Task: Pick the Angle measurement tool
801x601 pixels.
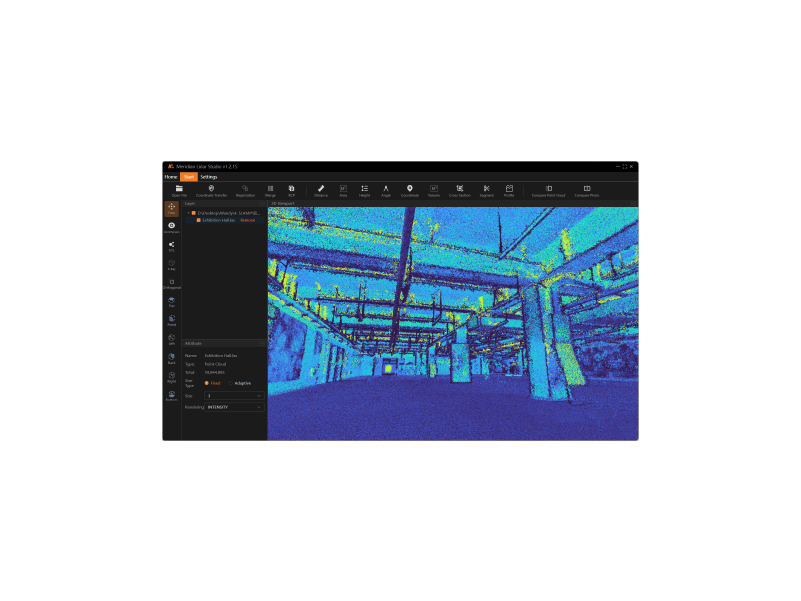Action: coord(386,191)
